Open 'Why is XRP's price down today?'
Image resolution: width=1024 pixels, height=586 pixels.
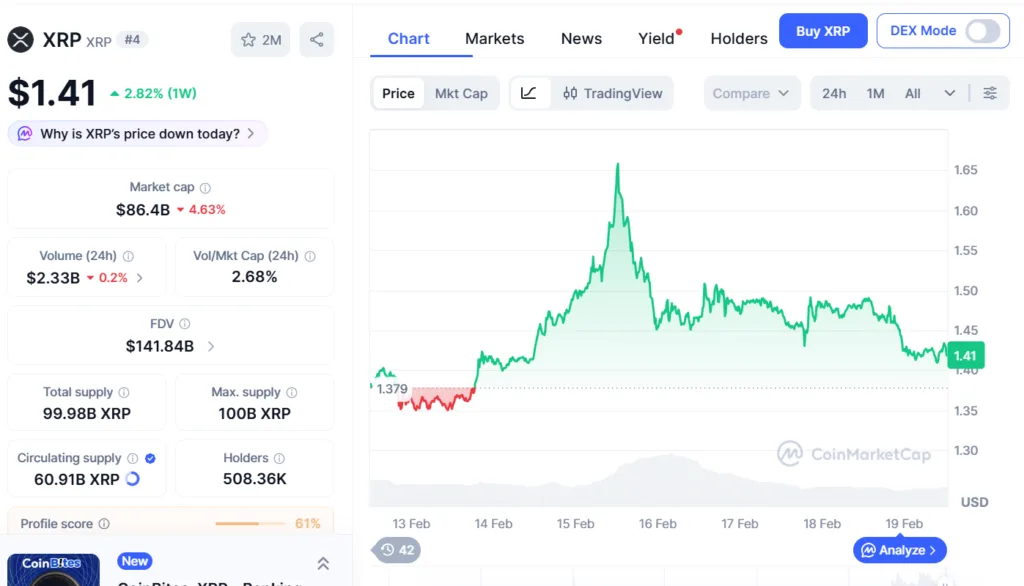[137, 132]
